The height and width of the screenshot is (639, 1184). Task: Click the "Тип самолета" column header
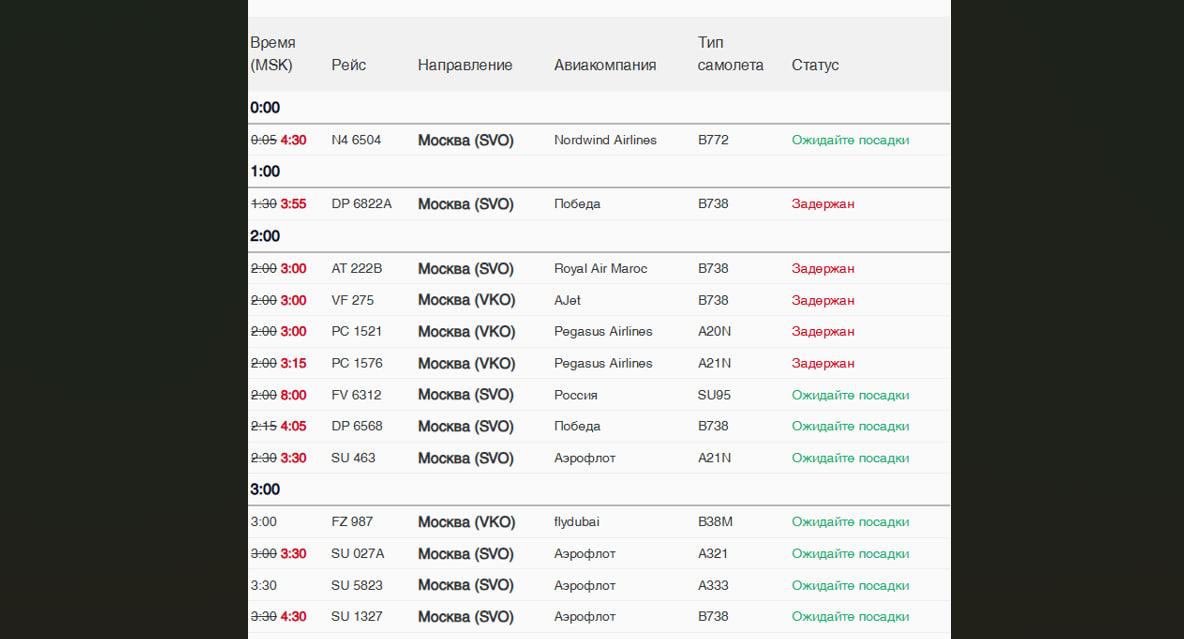[x=730, y=54]
